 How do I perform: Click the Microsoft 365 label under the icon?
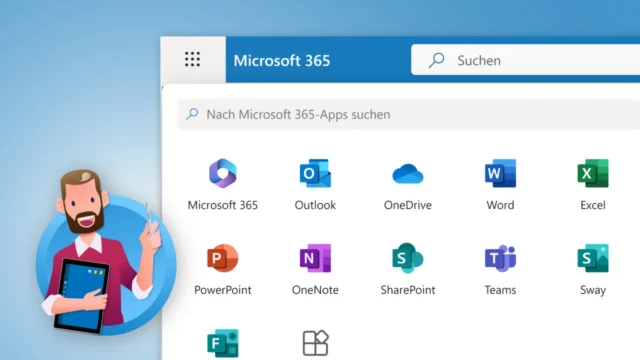(223, 205)
